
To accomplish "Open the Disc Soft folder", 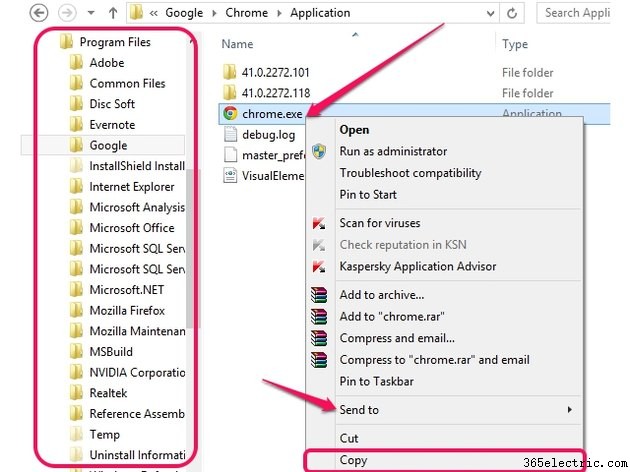I will 112,104.
